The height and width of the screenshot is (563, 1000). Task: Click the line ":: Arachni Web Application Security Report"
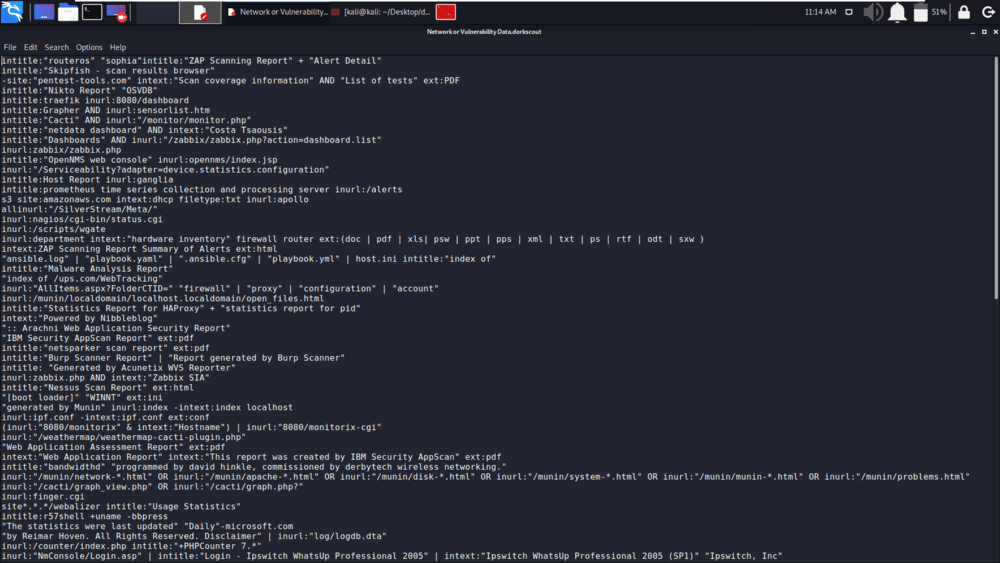point(115,328)
